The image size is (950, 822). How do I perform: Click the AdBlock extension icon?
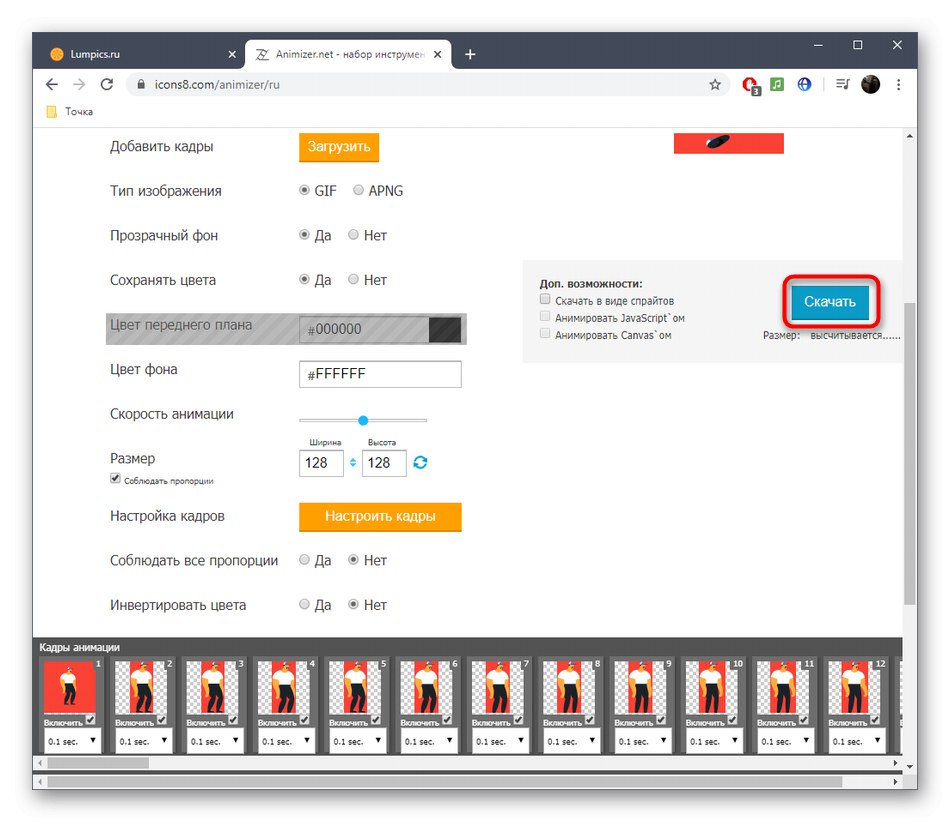point(750,85)
